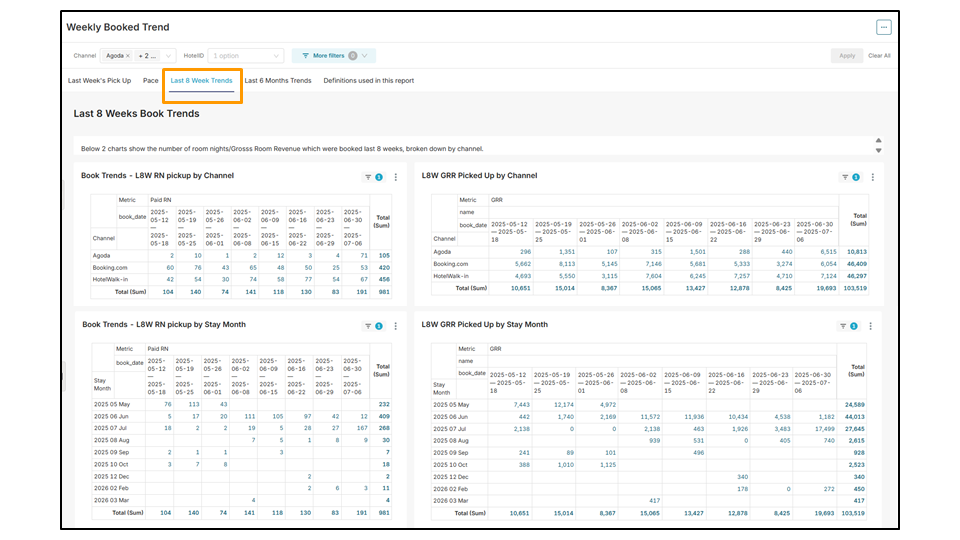Click Paid RN metric header in Channel table
960x540 pixels.
pyautogui.click(x=160, y=200)
